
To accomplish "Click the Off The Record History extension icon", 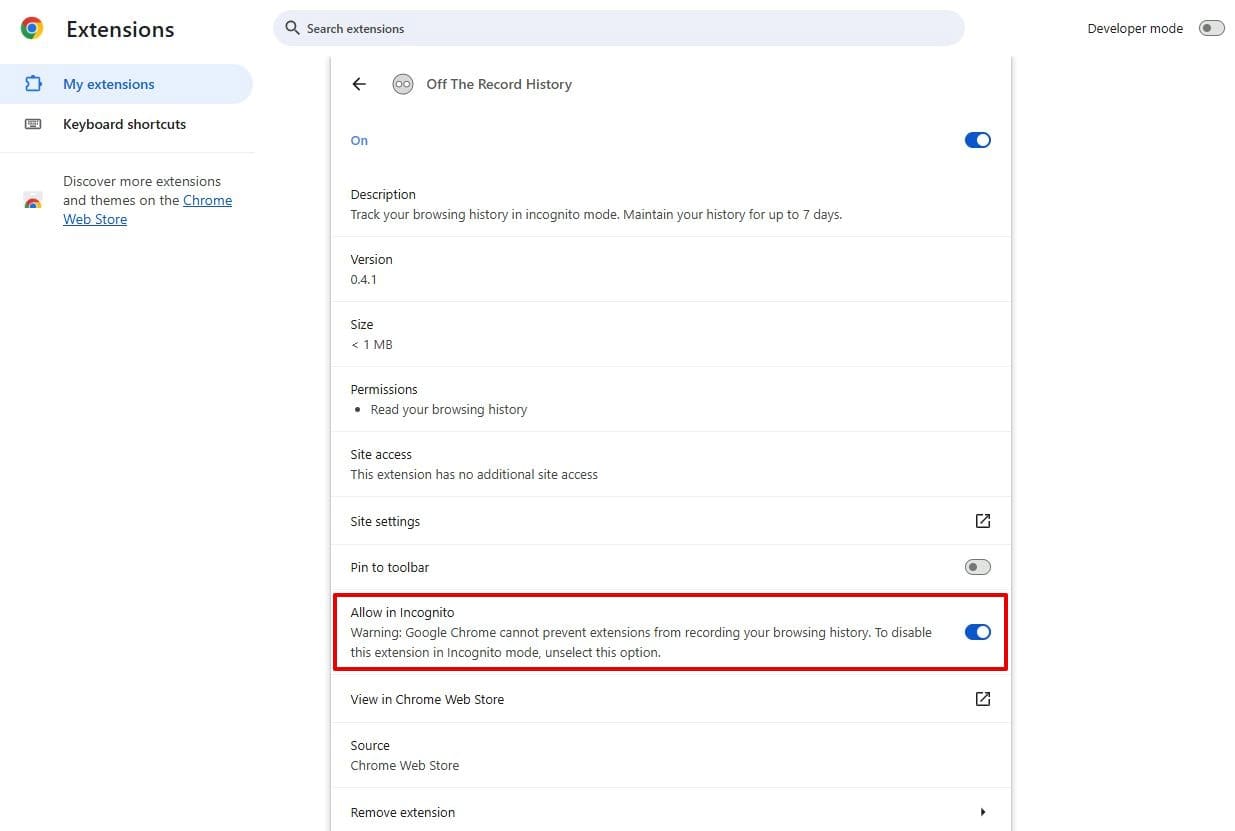I will pos(402,84).
